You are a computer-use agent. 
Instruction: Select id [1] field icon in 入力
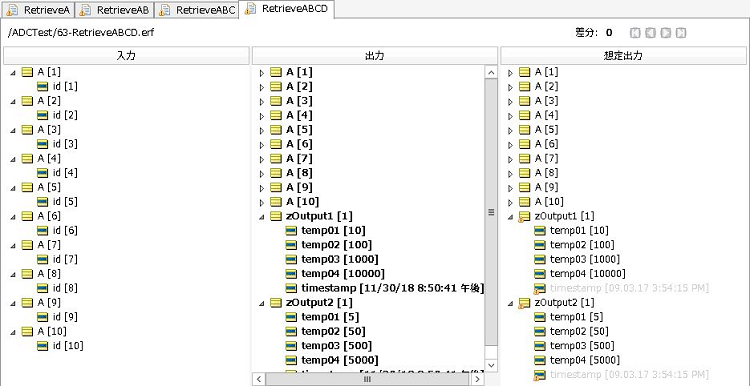tap(43, 87)
